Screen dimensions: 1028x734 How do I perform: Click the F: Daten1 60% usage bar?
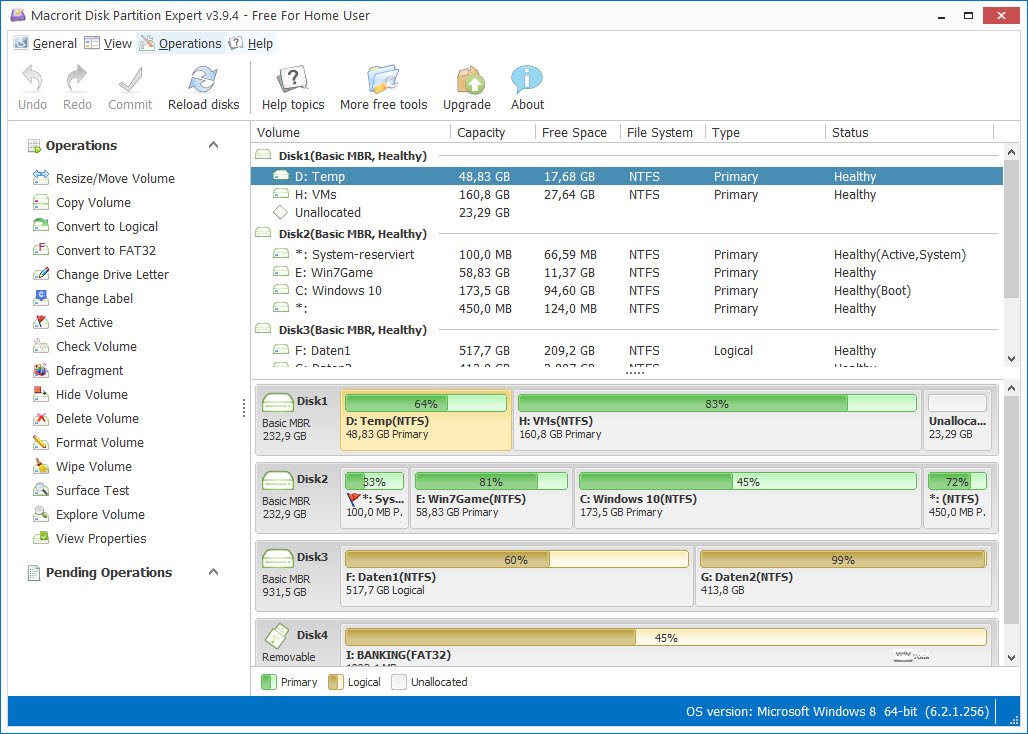[x=516, y=559]
